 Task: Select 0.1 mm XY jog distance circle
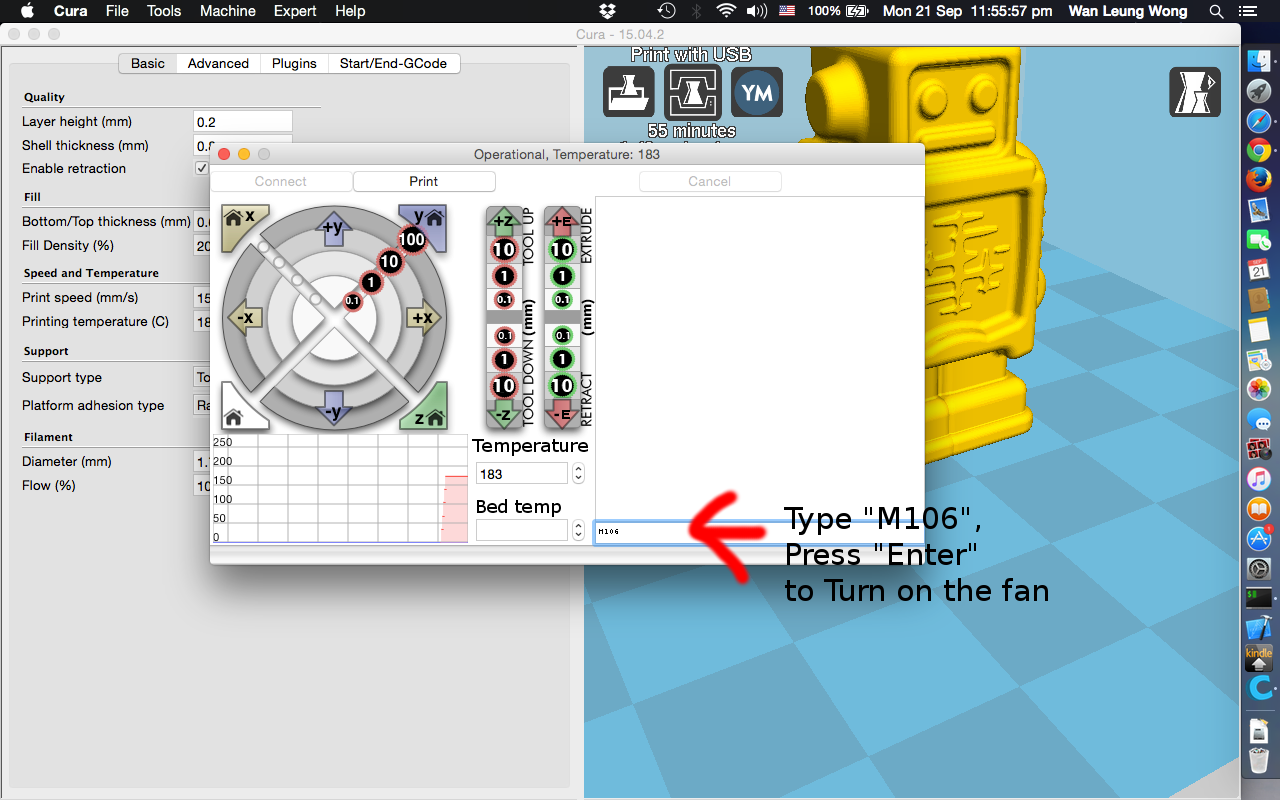click(x=352, y=300)
